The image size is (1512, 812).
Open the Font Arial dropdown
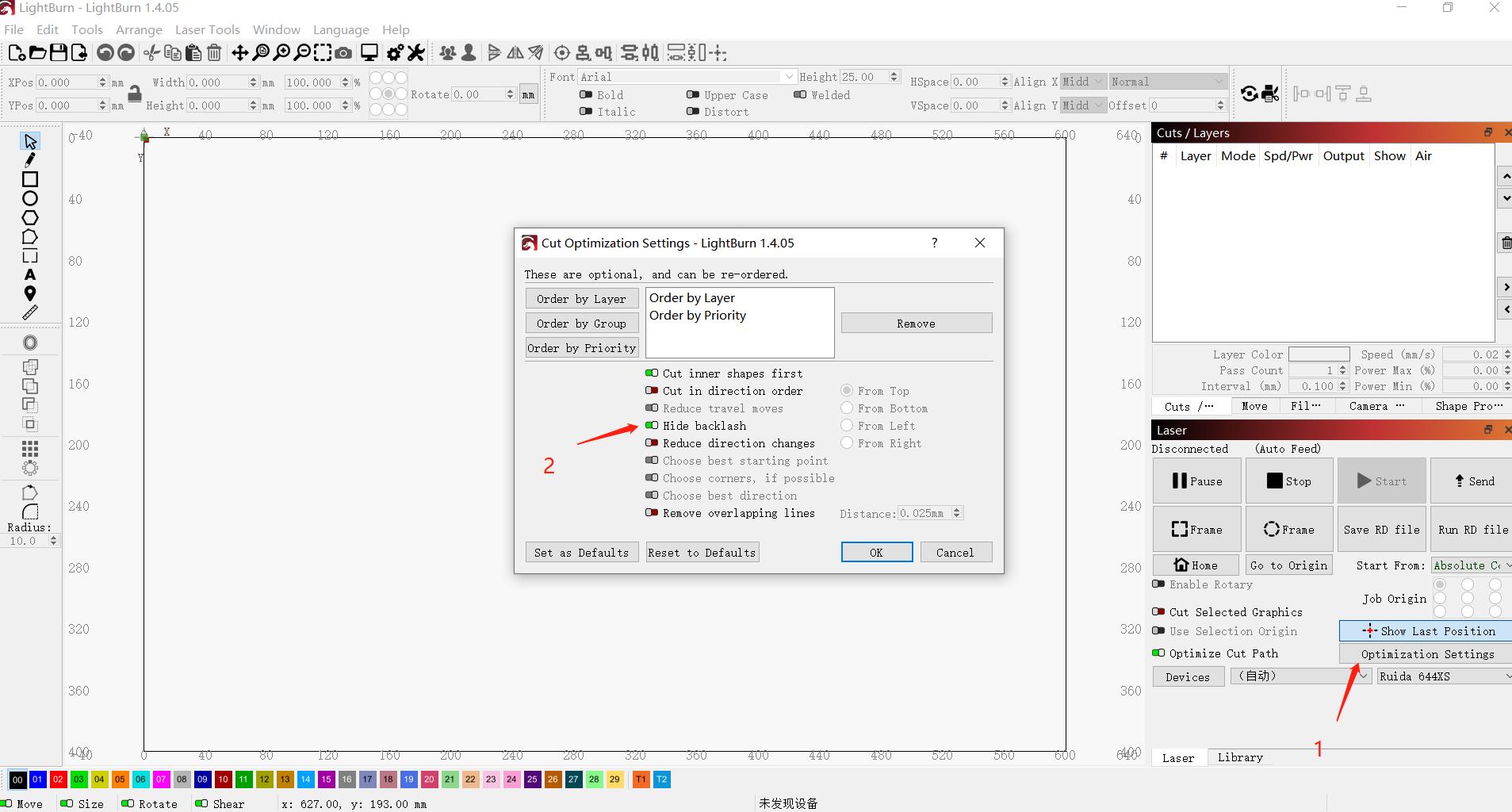(x=687, y=77)
